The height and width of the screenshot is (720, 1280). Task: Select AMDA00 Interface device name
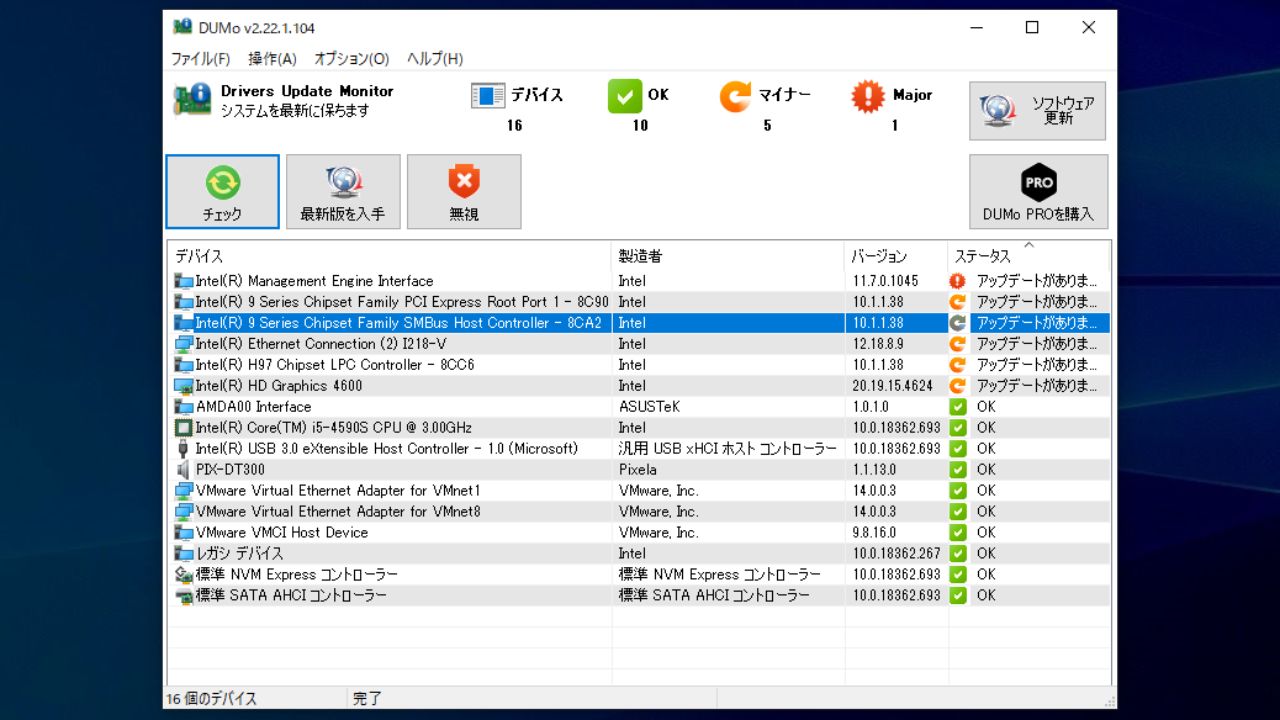254,407
